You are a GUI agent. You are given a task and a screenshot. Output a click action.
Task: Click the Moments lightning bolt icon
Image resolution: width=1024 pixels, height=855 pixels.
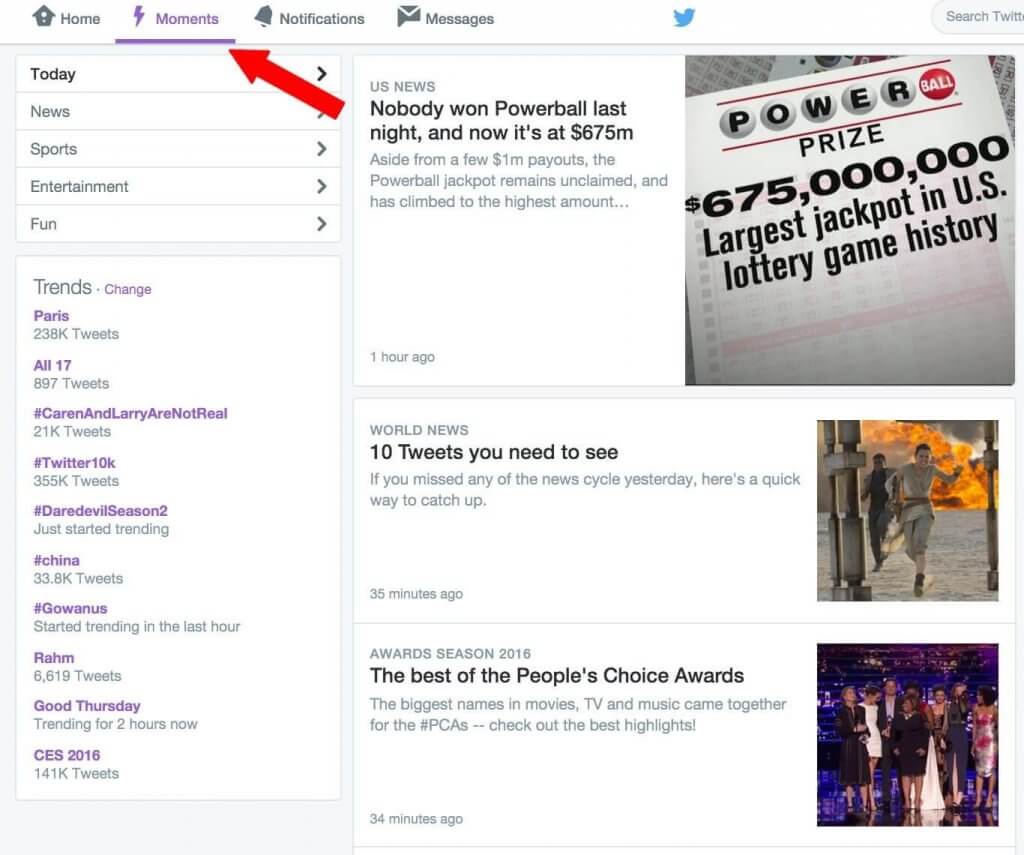pos(138,16)
